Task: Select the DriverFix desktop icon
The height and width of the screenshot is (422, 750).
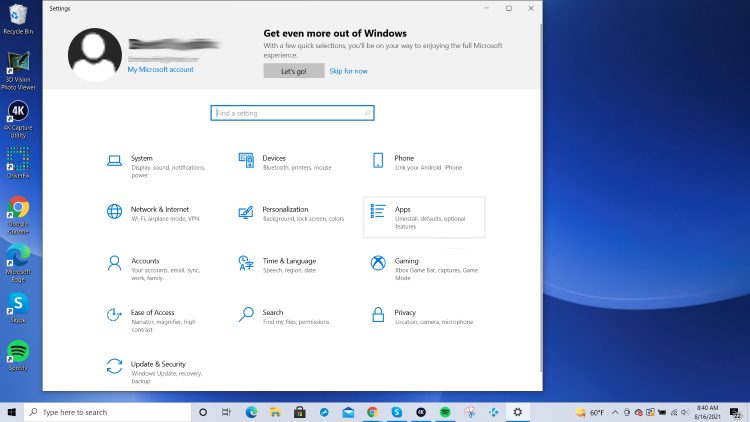Action: pos(18,163)
